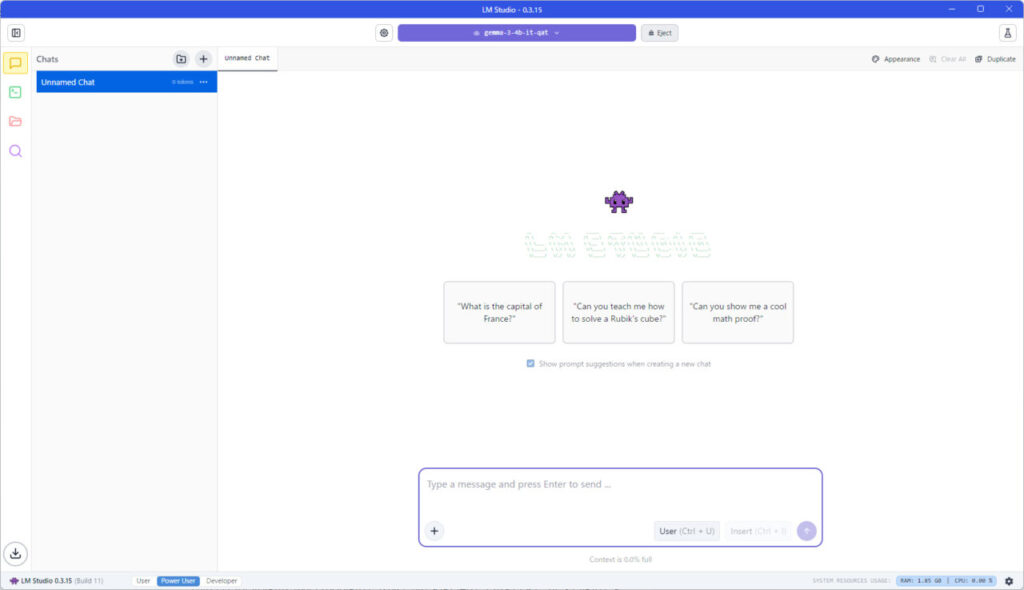Open the My Models folder view
Image resolution: width=1024 pixels, height=590 pixels.
point(15,122)
